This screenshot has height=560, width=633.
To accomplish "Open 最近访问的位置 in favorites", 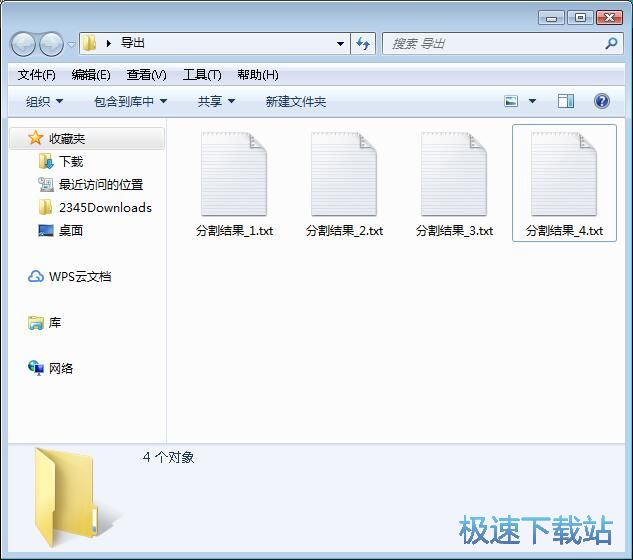I will (101, 185).
